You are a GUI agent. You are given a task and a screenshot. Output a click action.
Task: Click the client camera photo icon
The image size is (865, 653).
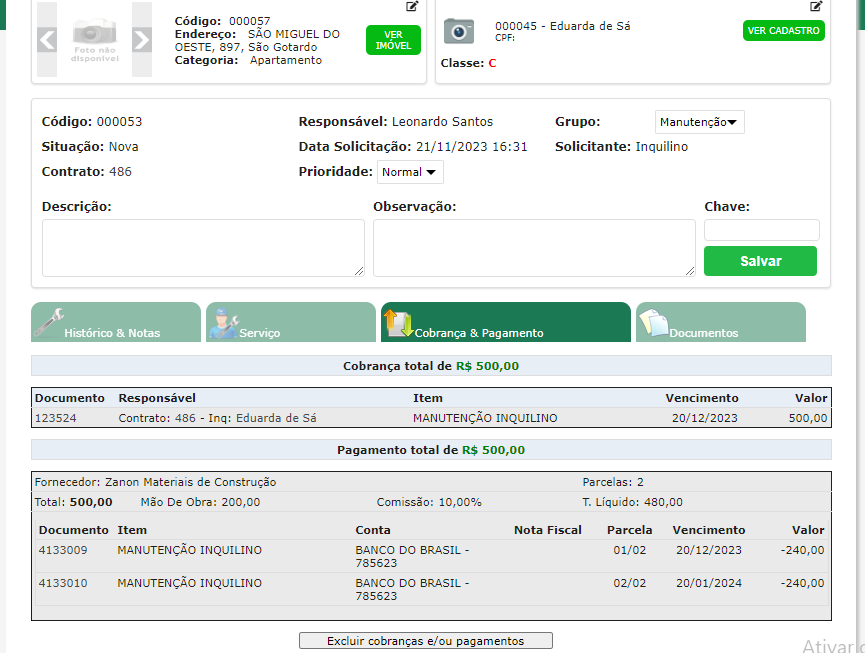(x=459, y=31)
